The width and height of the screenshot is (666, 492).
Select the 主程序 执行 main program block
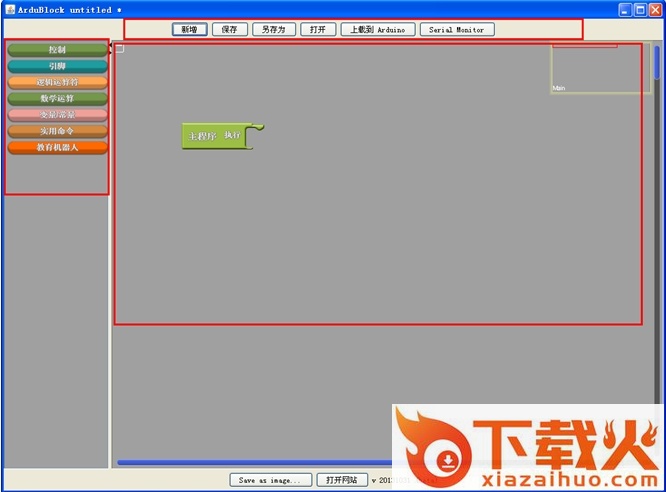(x=214, y=136)
